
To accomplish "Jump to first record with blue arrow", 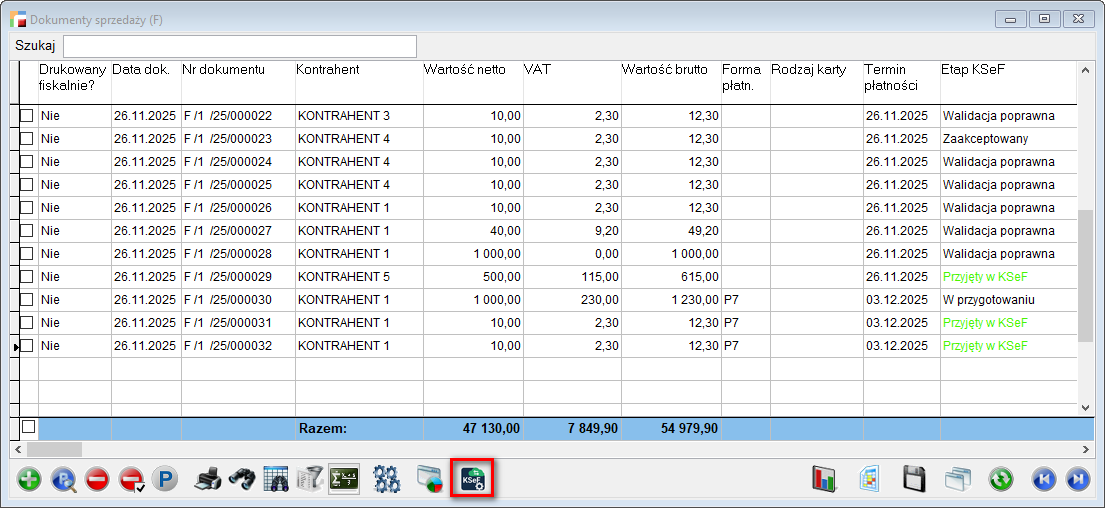I will coord(1044,479).
